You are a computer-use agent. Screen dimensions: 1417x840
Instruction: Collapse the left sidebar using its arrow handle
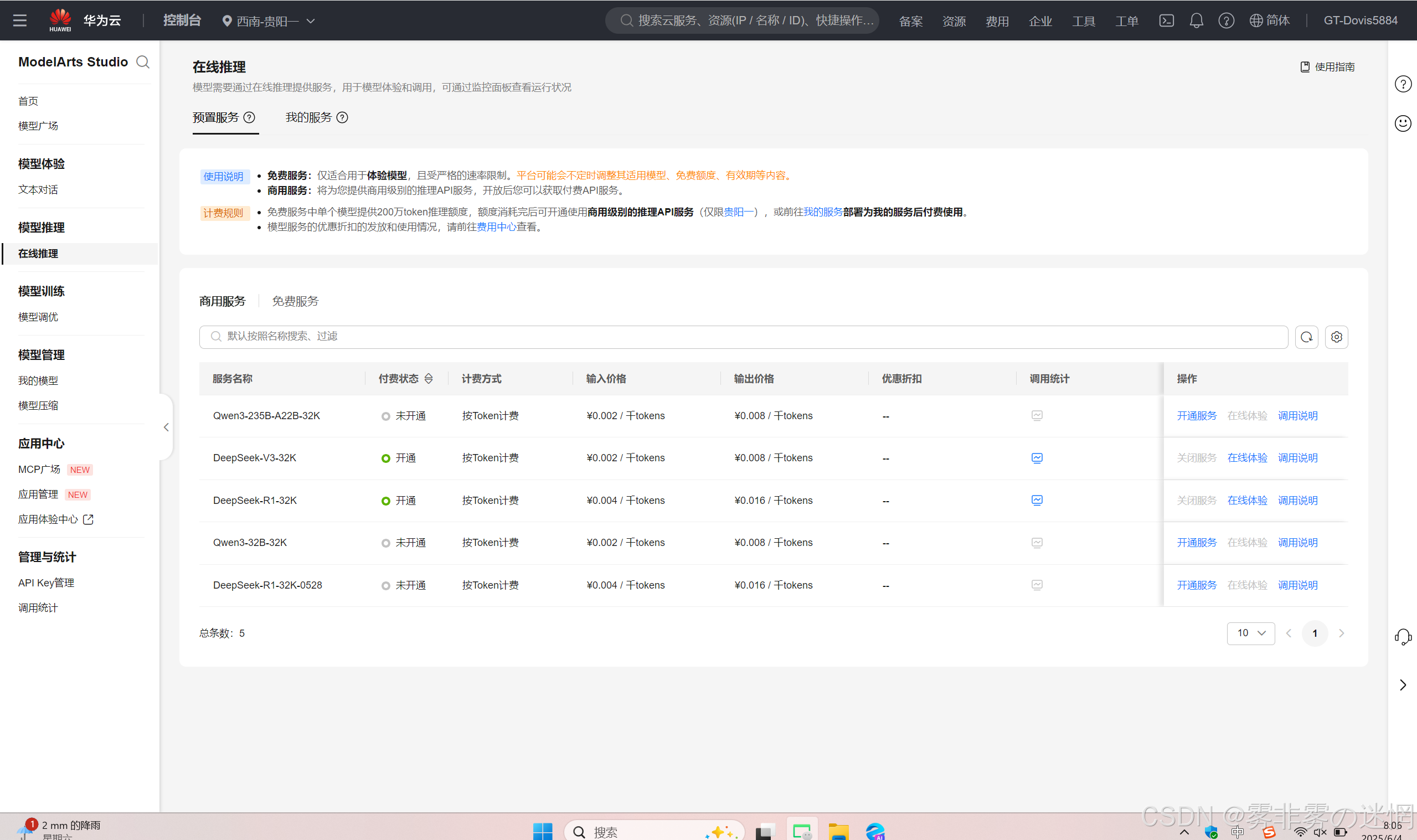pyautogui.click(x=166, y=427)
